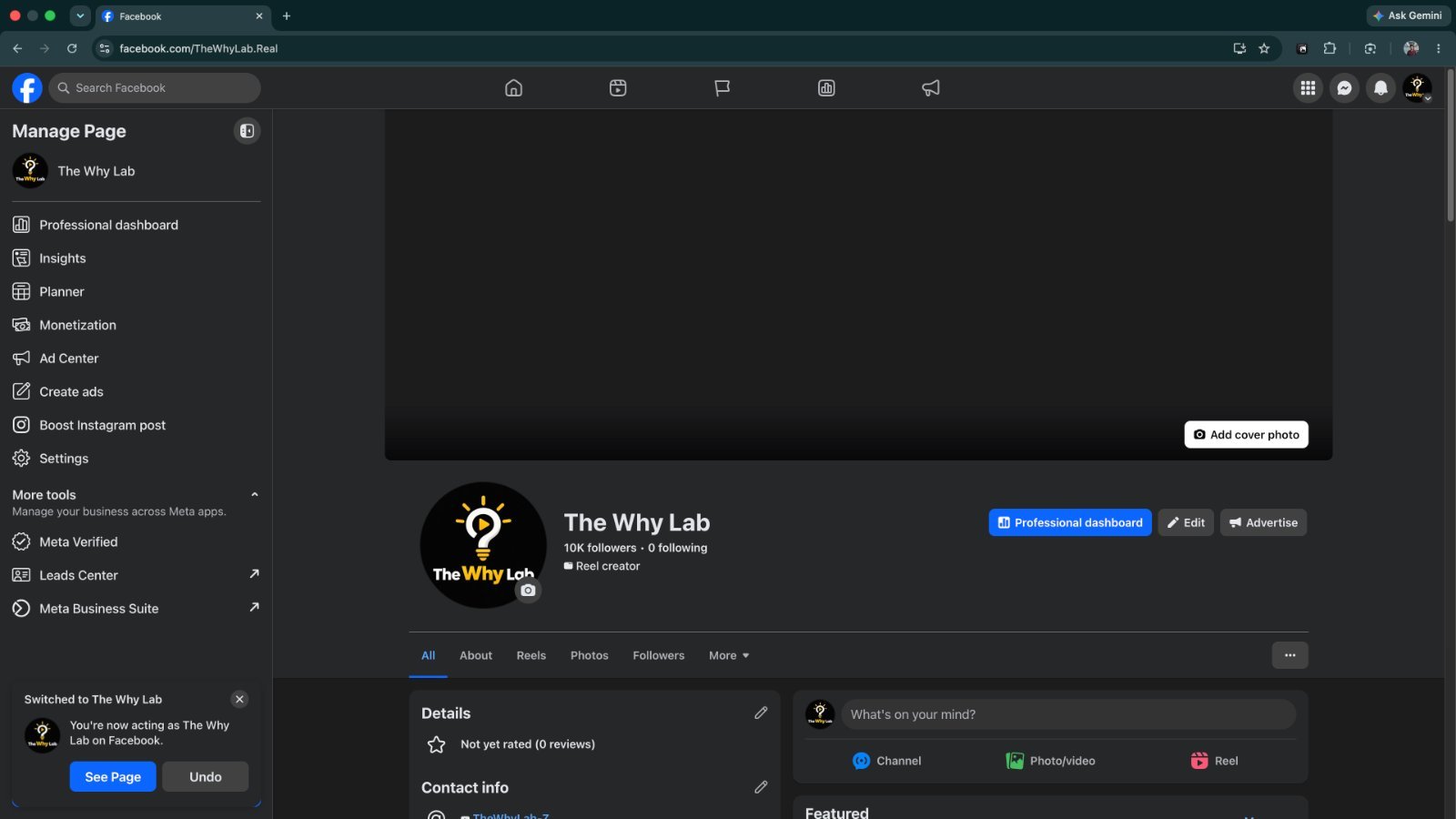1456x819 pixels.
Task: Open Ad Center in the sidebar
Action: 136,359
